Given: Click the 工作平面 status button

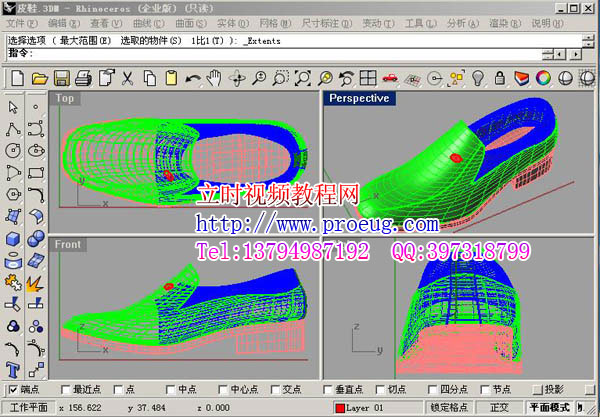Looking at the screenshot, I should pyautogui.click(x=29, y=408).
